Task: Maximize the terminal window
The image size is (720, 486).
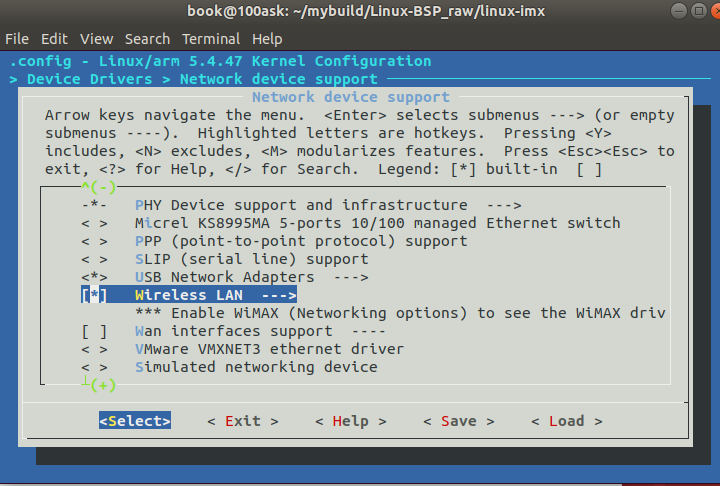Action: pos(699,11)
